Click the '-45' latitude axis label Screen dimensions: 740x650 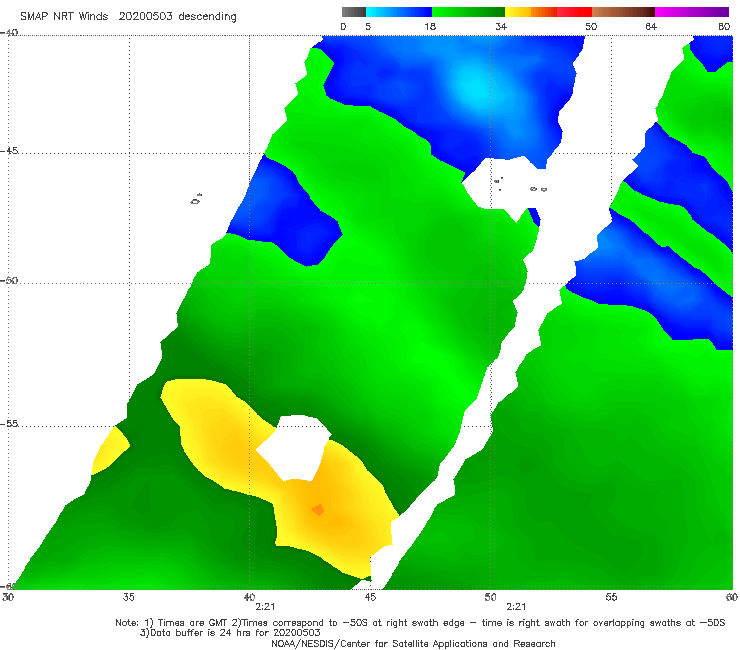pyautogui.click(x=9, y=151)
